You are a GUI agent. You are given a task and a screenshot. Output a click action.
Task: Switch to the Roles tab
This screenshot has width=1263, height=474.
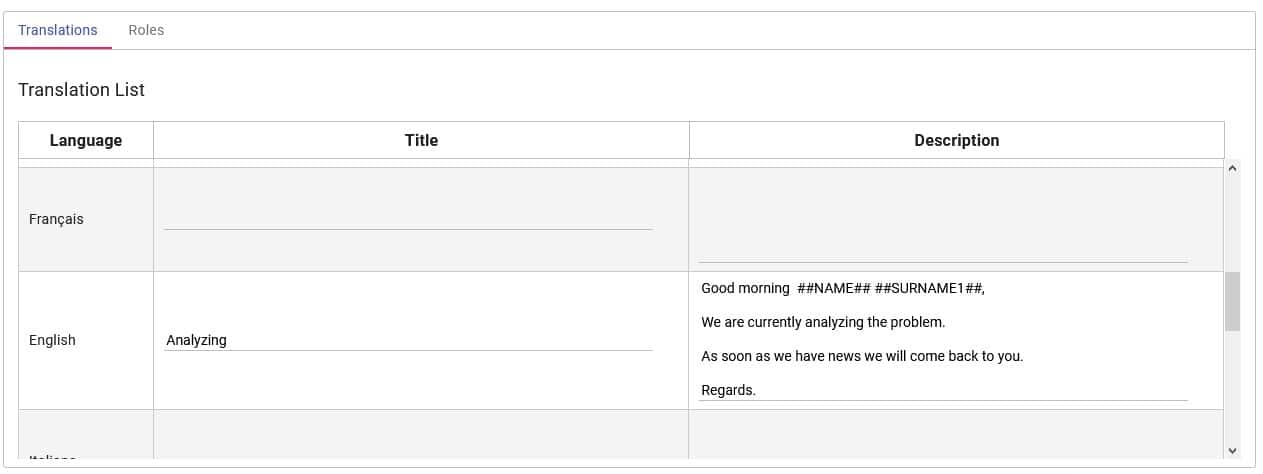click(146, 30)
